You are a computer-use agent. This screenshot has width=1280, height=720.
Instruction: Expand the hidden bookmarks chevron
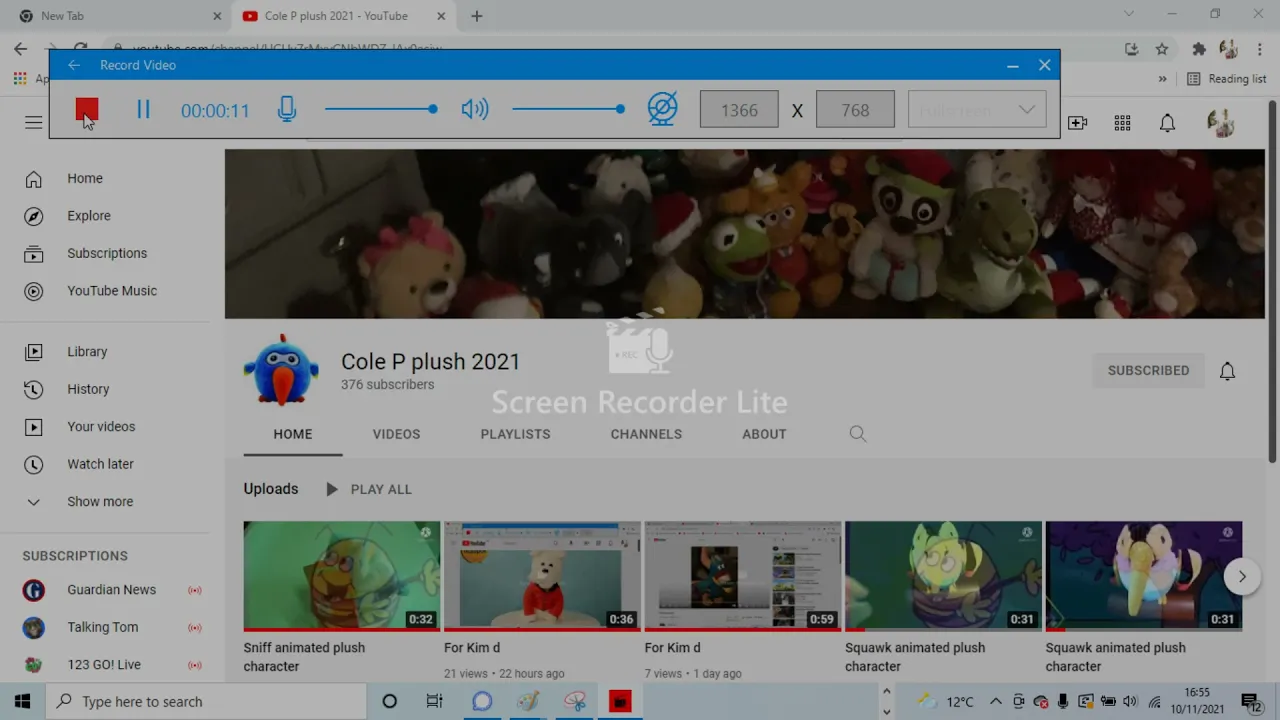(1162, 79)
